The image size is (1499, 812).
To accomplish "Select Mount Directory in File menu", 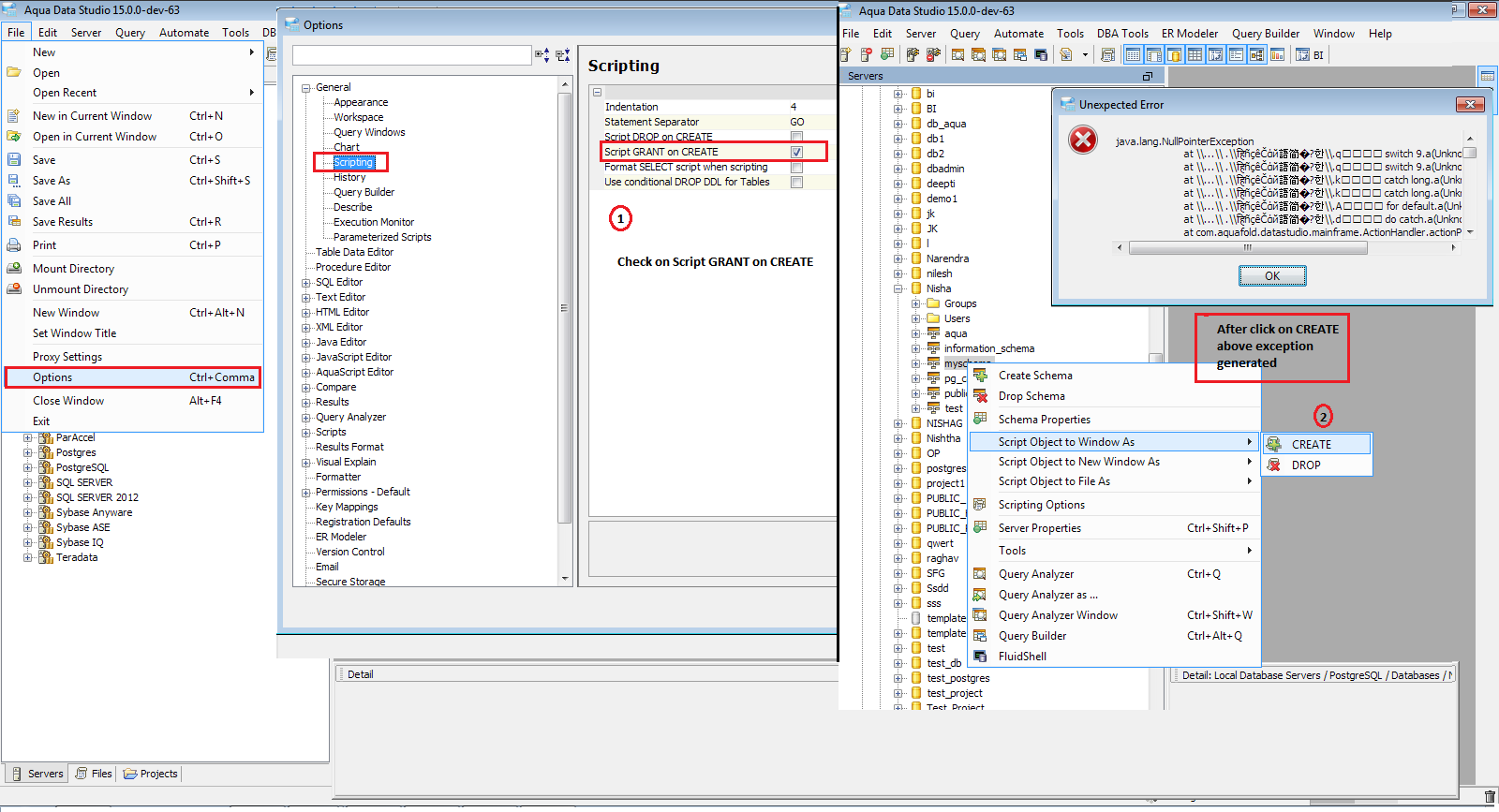I will pos(132,269).
